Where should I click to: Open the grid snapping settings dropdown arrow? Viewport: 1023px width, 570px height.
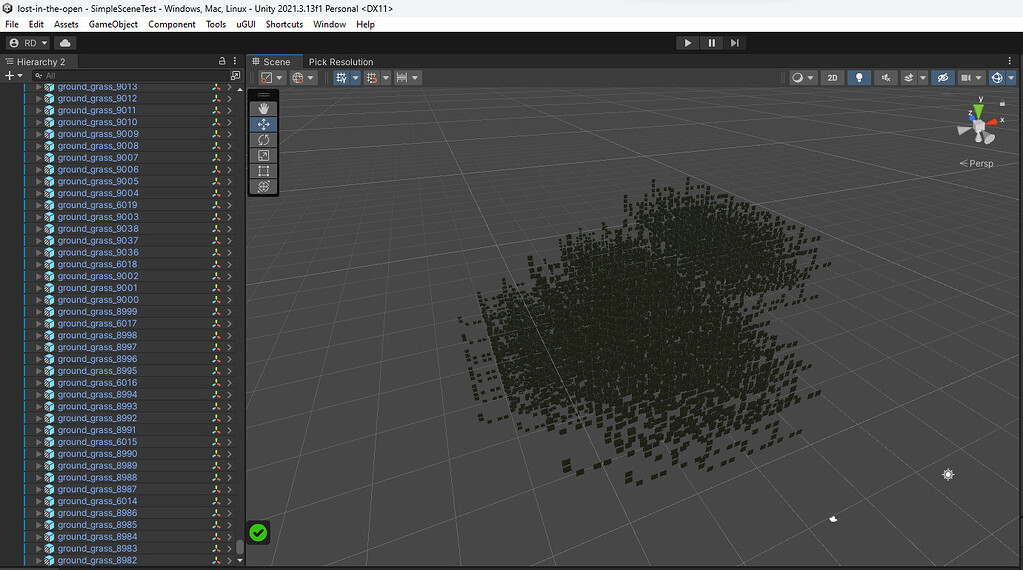pyautogui.click(x=386, y=78)
